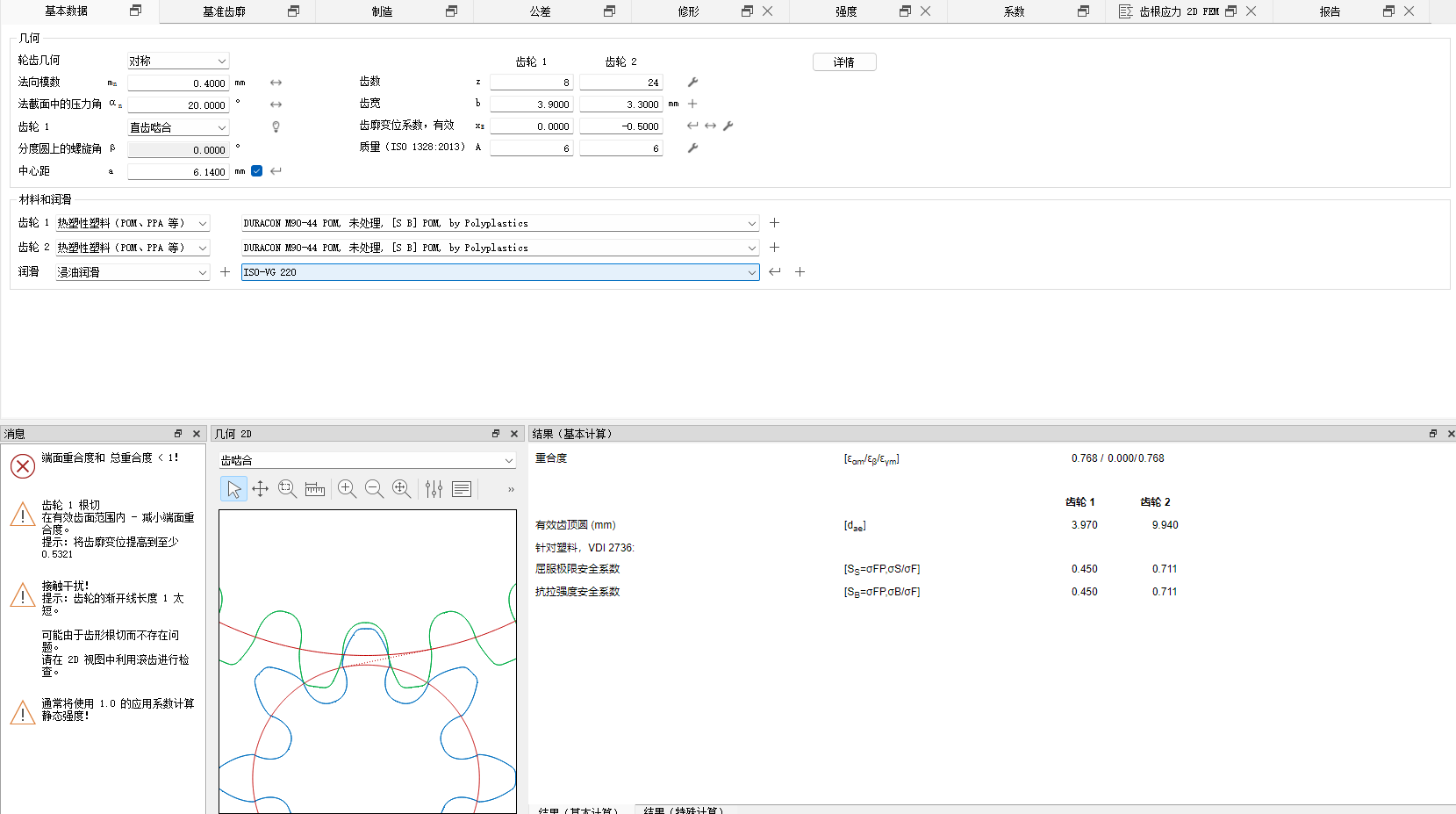
Task: Click the 法向模数 input field
Action: tap(178, 83)
